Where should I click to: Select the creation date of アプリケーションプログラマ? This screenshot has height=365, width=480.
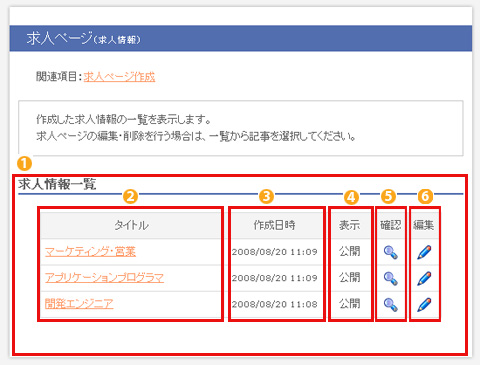274,278
